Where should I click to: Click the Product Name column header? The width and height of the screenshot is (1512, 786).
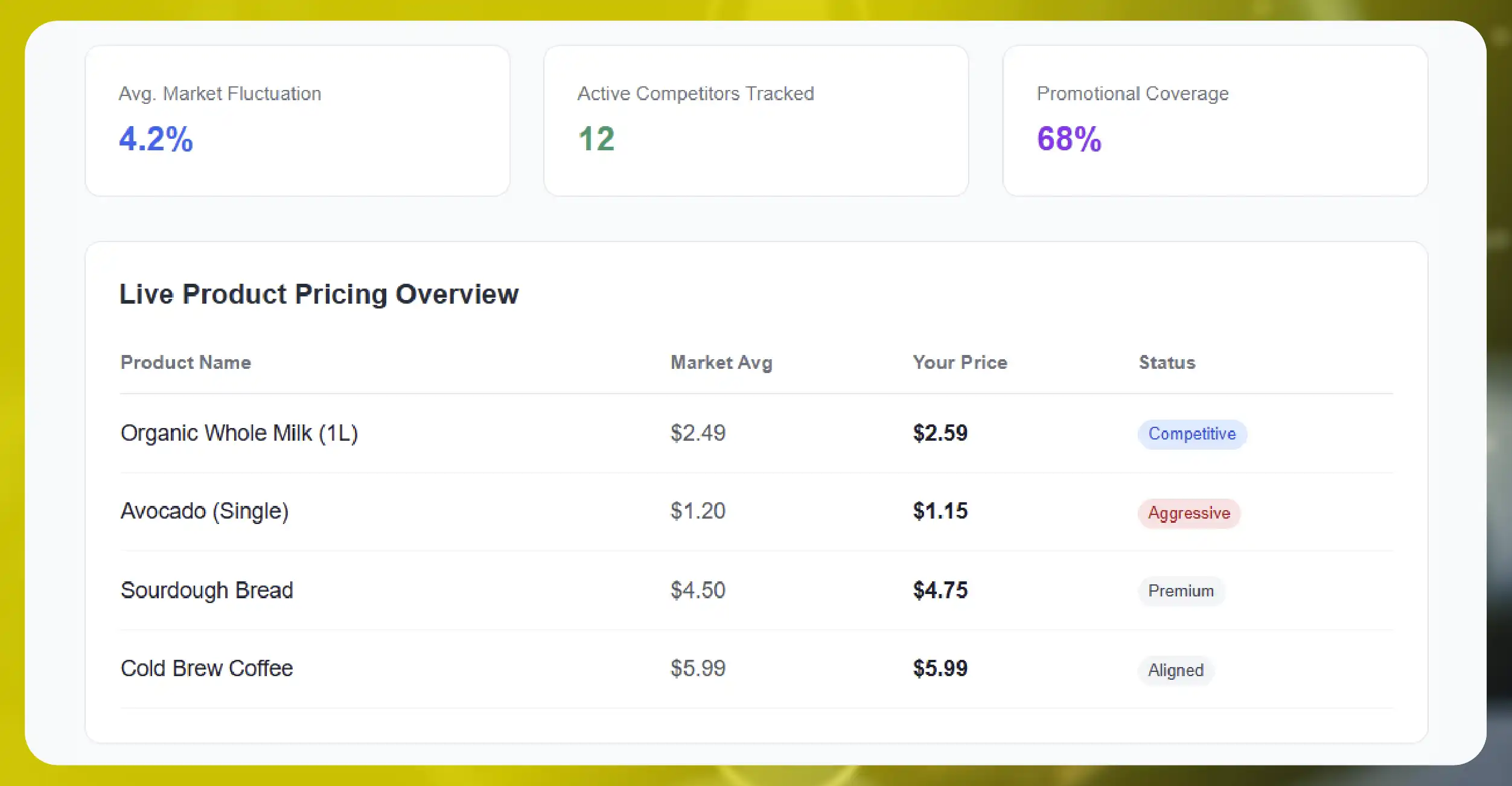(x=186, y=362)
